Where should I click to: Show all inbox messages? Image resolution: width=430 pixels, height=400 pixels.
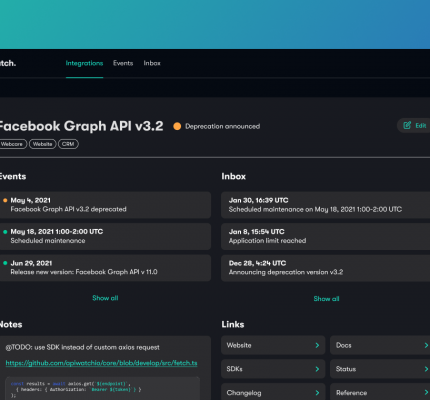tap(326, 299)
